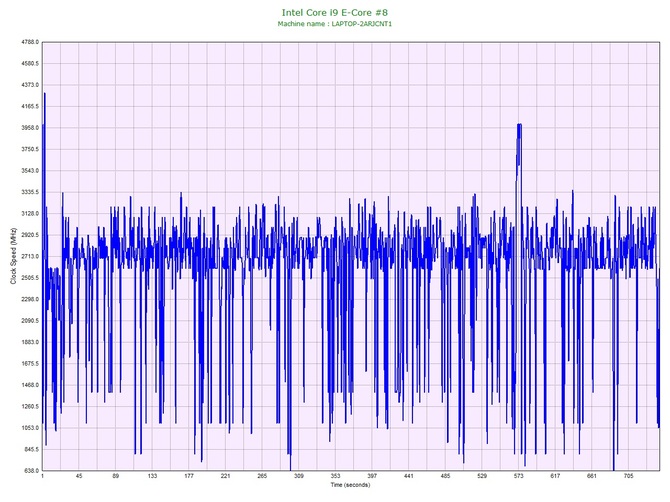
Task: Click the x-axis tick label 705
Action: tap(629, 476)
